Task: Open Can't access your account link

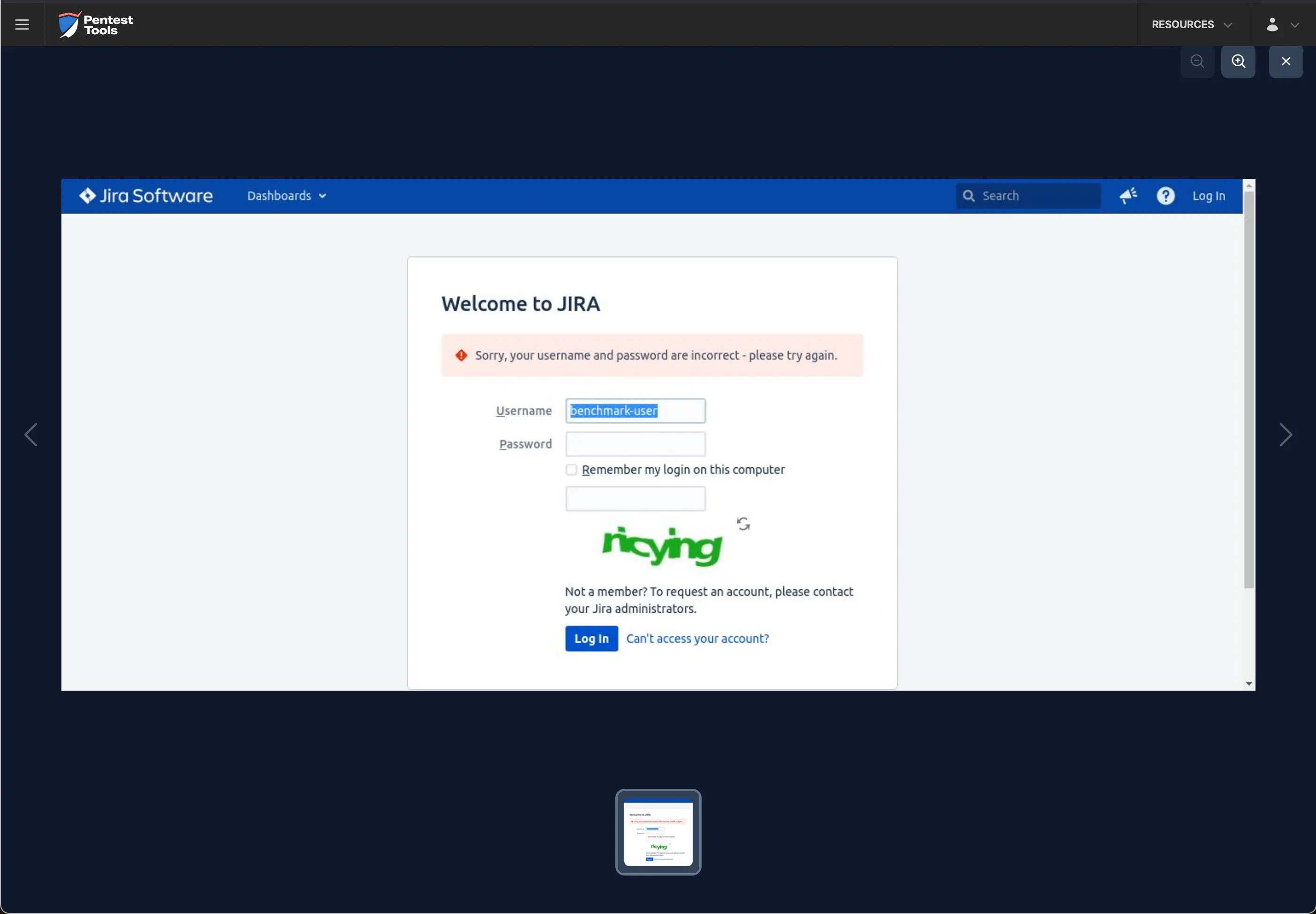Action: tap(697, 639)
